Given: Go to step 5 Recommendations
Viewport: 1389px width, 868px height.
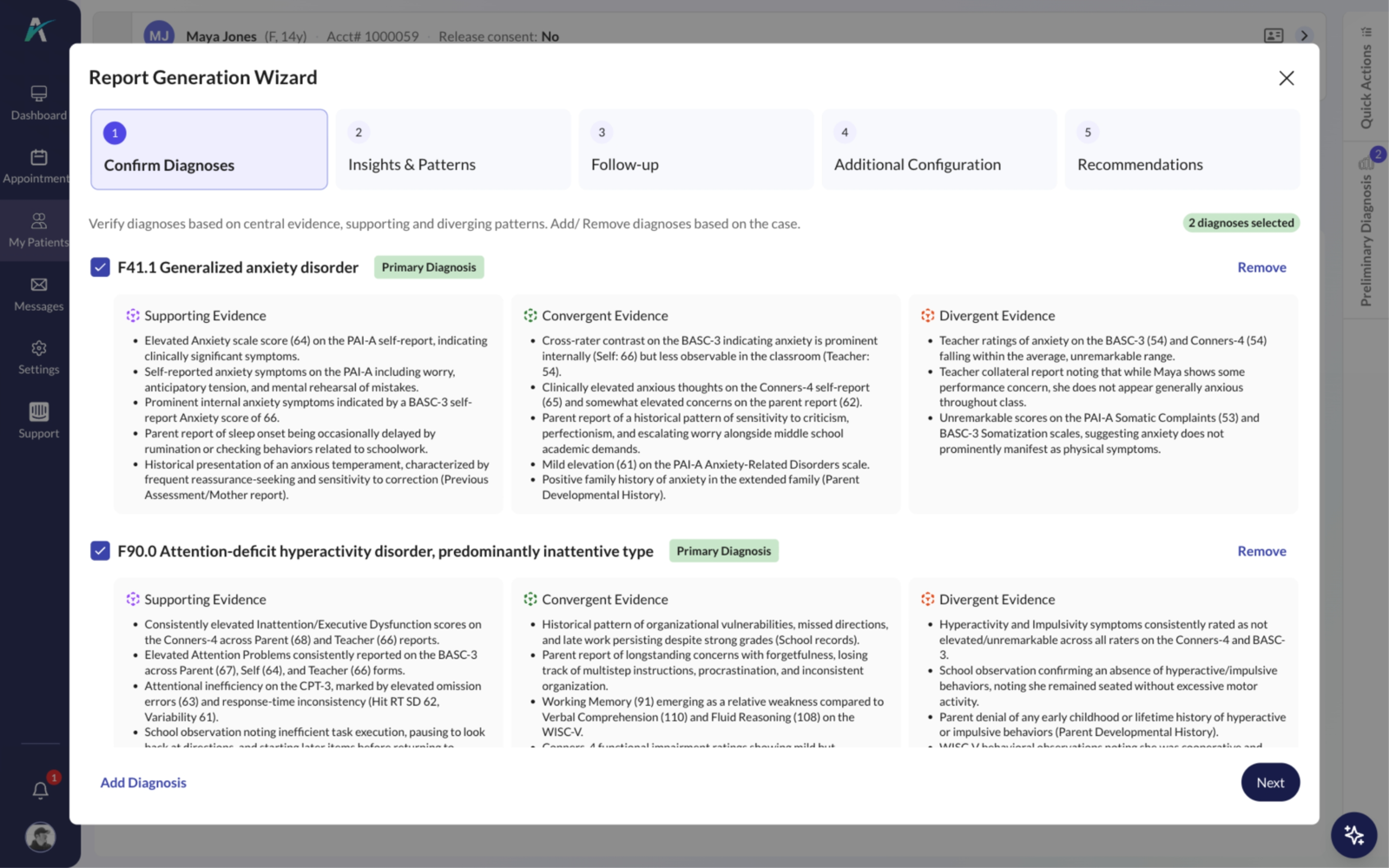Looking at the screenshot, I should coord(1182,149).
